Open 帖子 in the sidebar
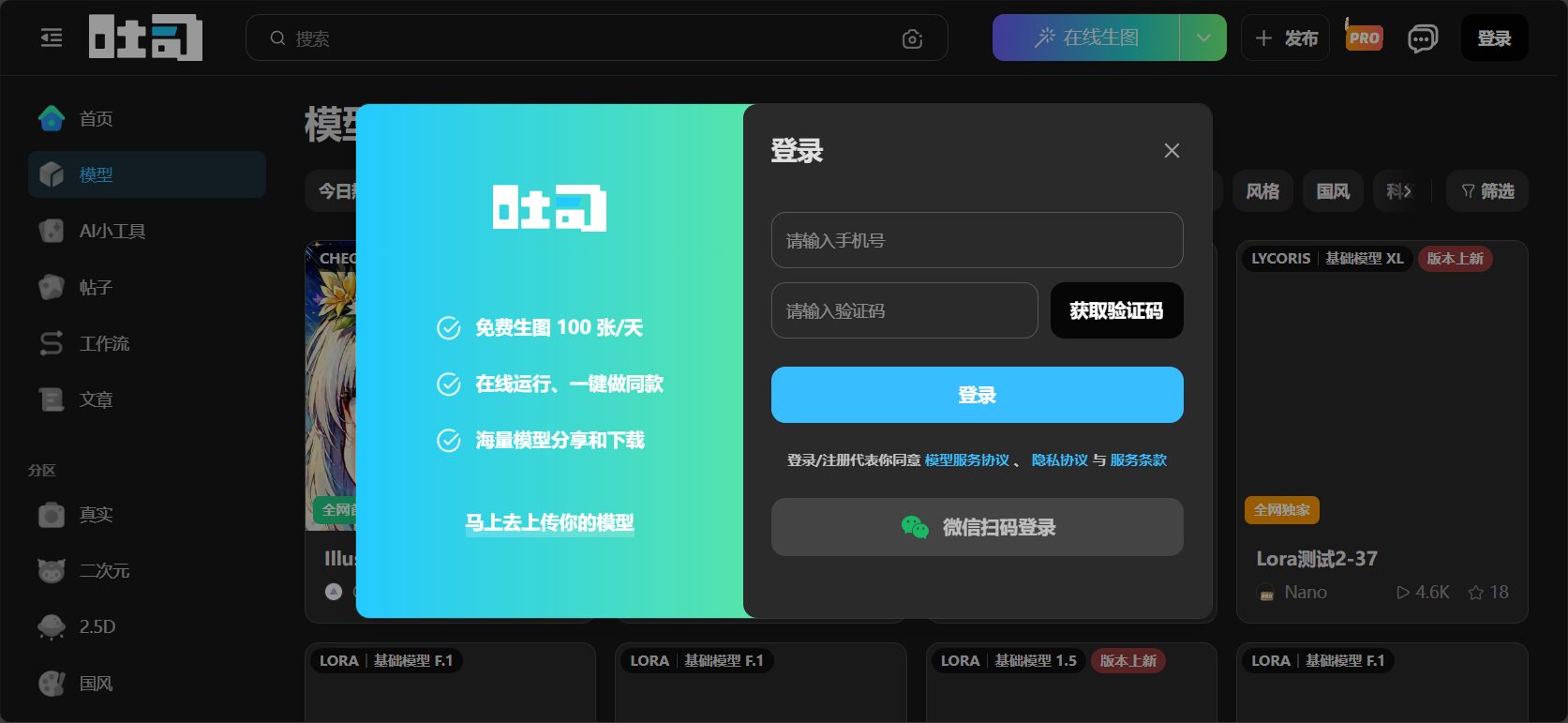 coord(147,287)
